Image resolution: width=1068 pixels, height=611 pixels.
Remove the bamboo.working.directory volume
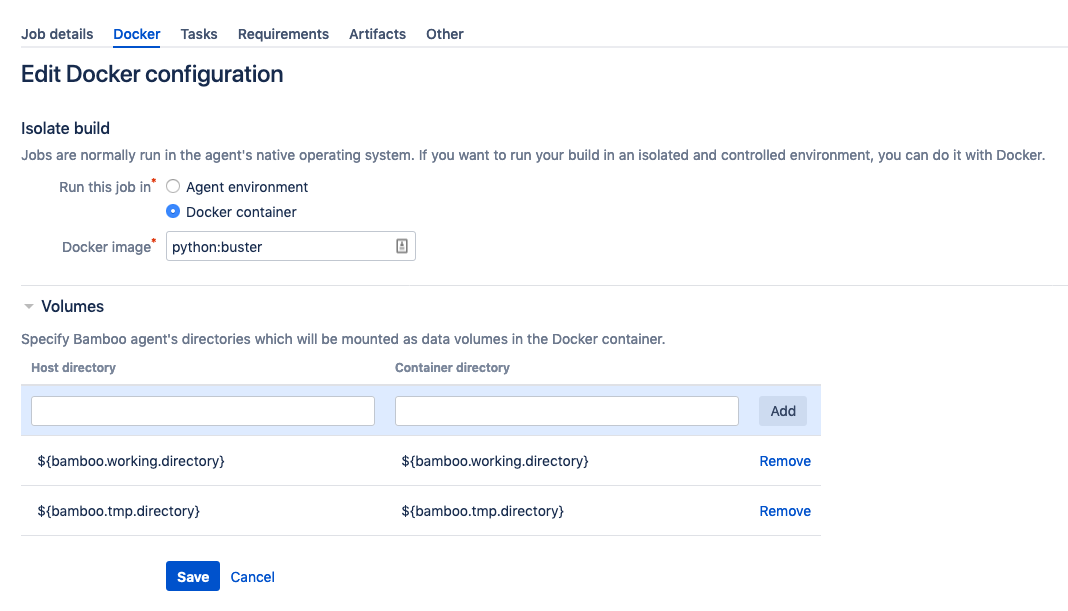point(785,461)
